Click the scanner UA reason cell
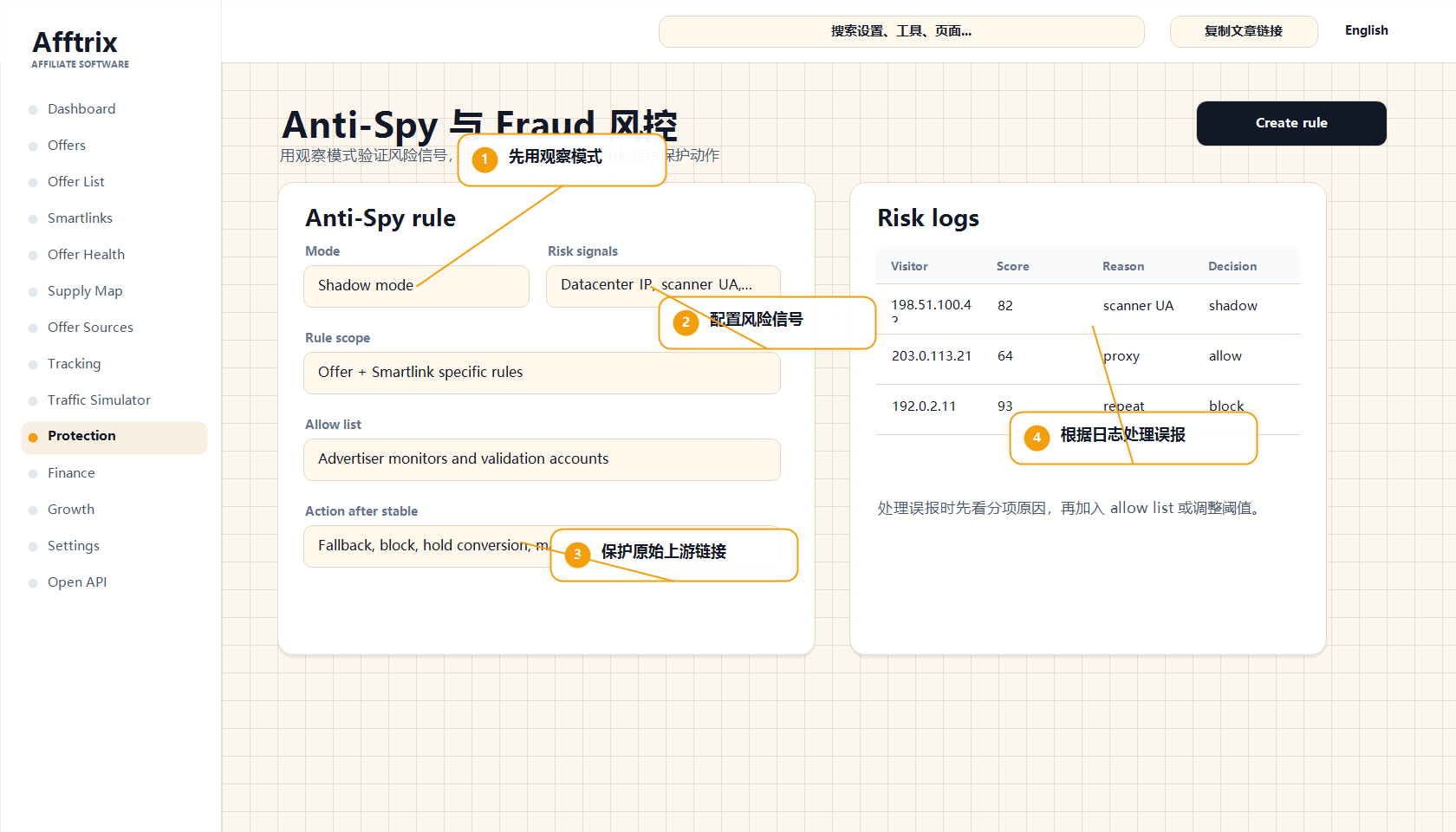Image resolution: width=1456 pixels, height=832 pixels. (x=1139, y=306)
